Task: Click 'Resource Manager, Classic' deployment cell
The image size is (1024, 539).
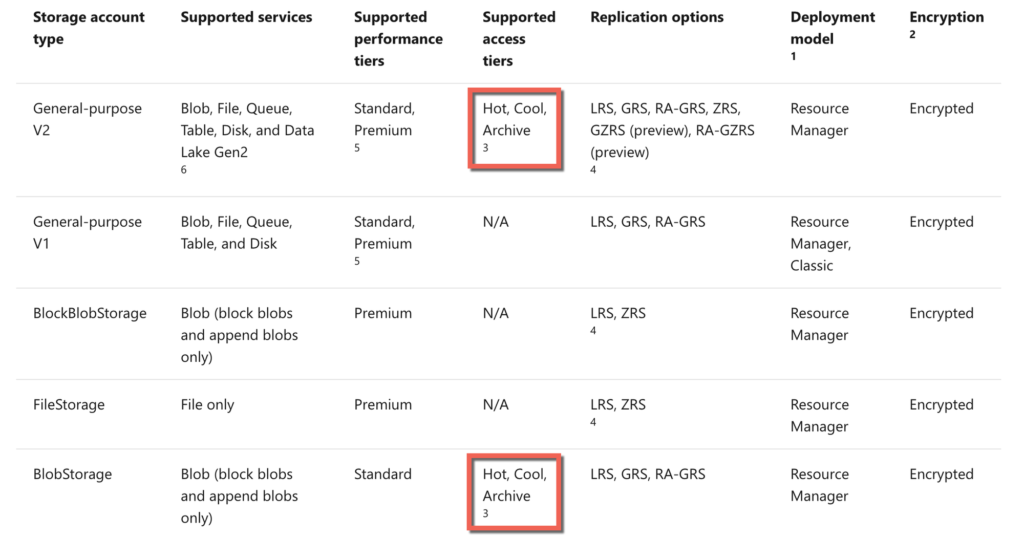Action: tap(821, 244)
